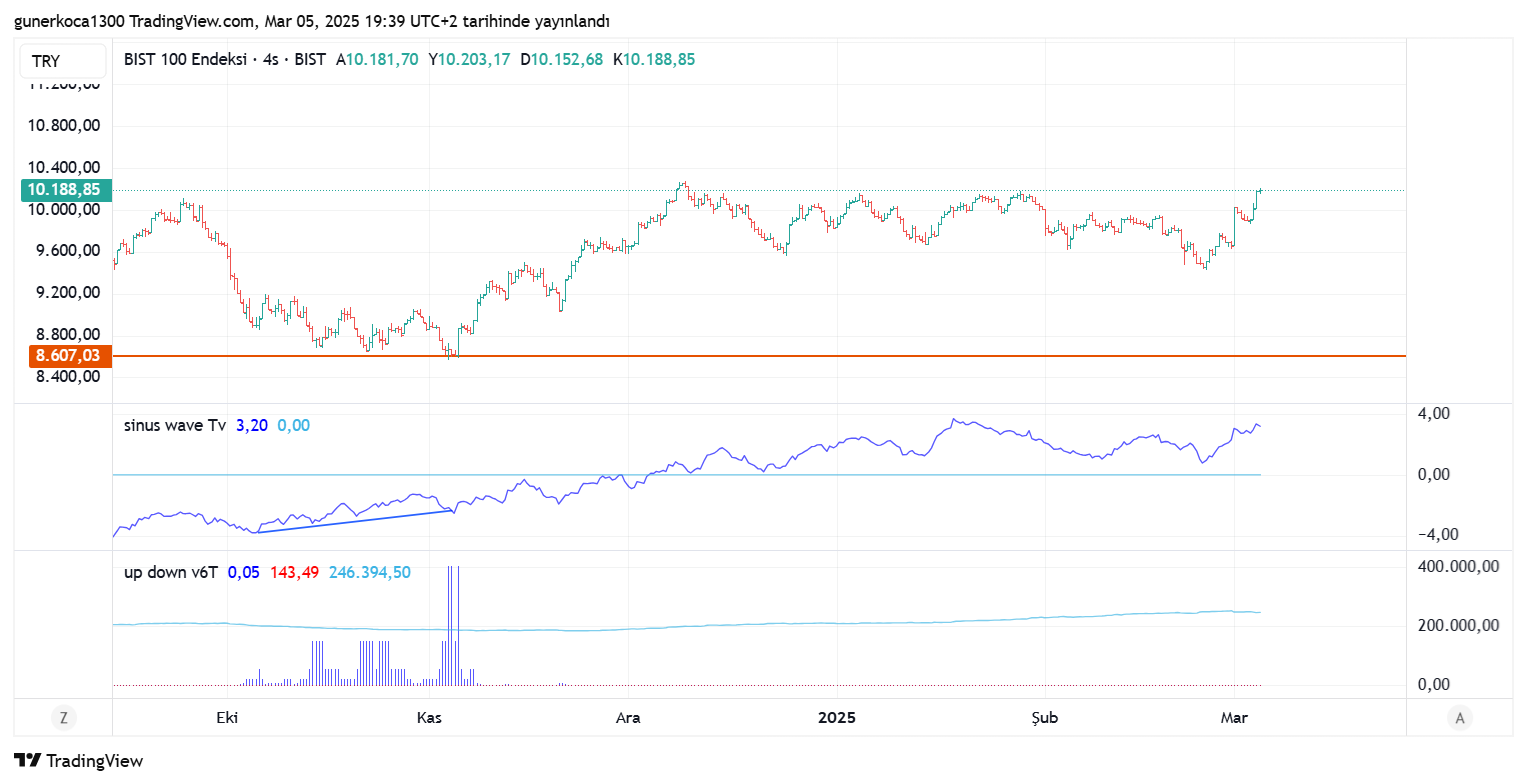Select the up down v6T indicator label
Image resolution: width=1527 pixels, height=784 pixels.
click(x=171, y=572)
